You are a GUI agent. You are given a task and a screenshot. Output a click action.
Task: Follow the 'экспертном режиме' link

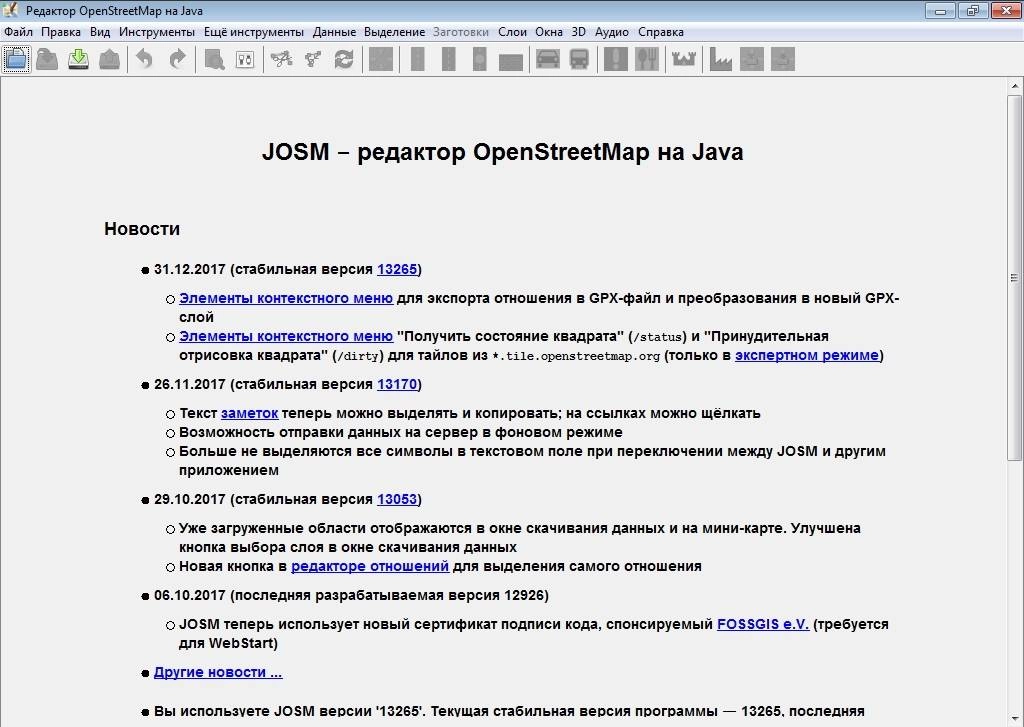click(807, 355)
